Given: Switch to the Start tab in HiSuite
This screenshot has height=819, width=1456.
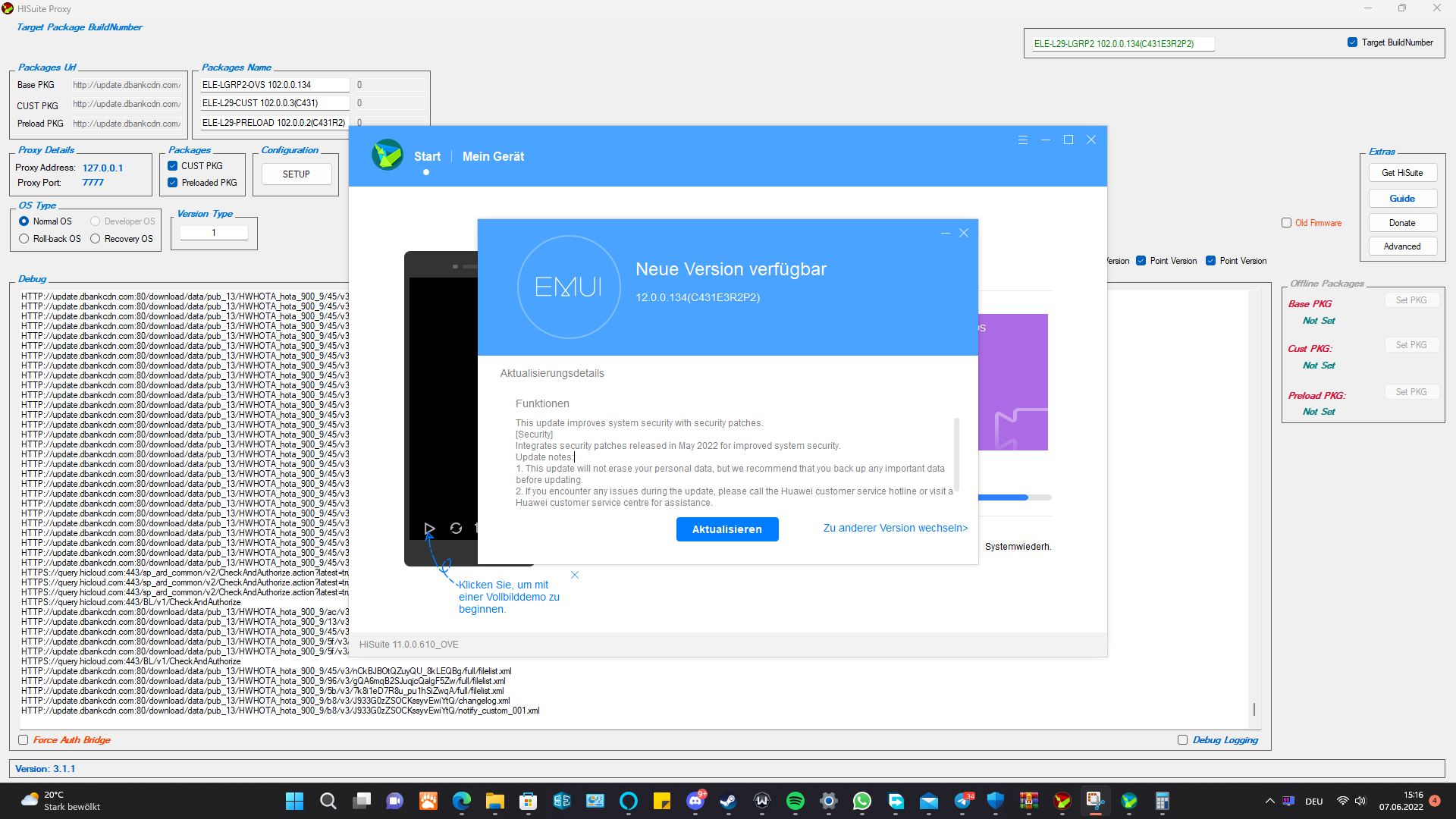Looking at the screenshot, I should coord(427,156).
